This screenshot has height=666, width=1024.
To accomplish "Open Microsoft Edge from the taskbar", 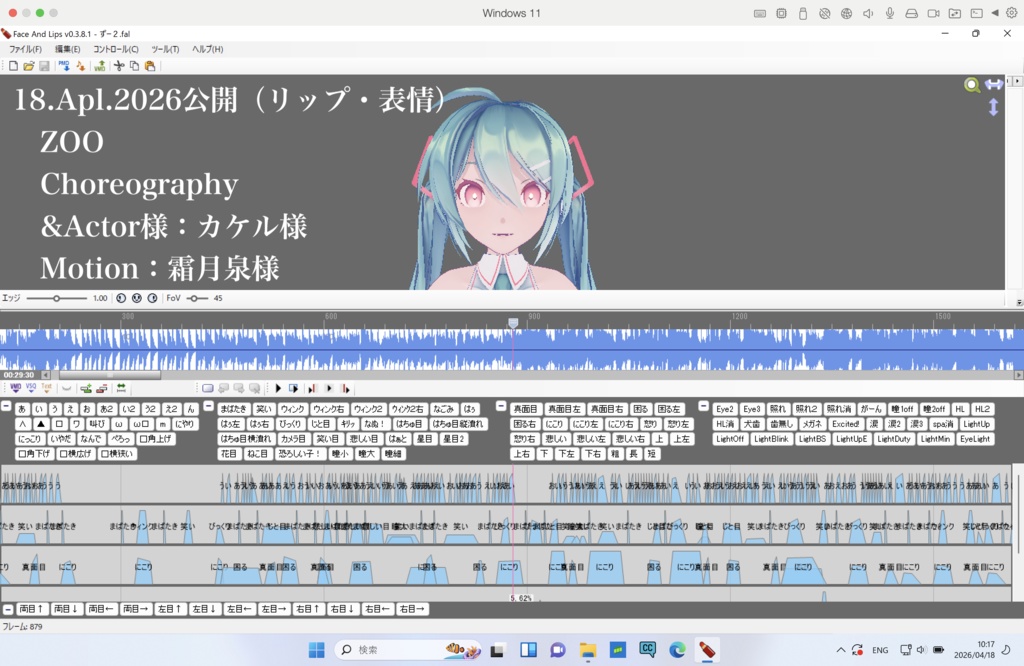I will 677,650.
